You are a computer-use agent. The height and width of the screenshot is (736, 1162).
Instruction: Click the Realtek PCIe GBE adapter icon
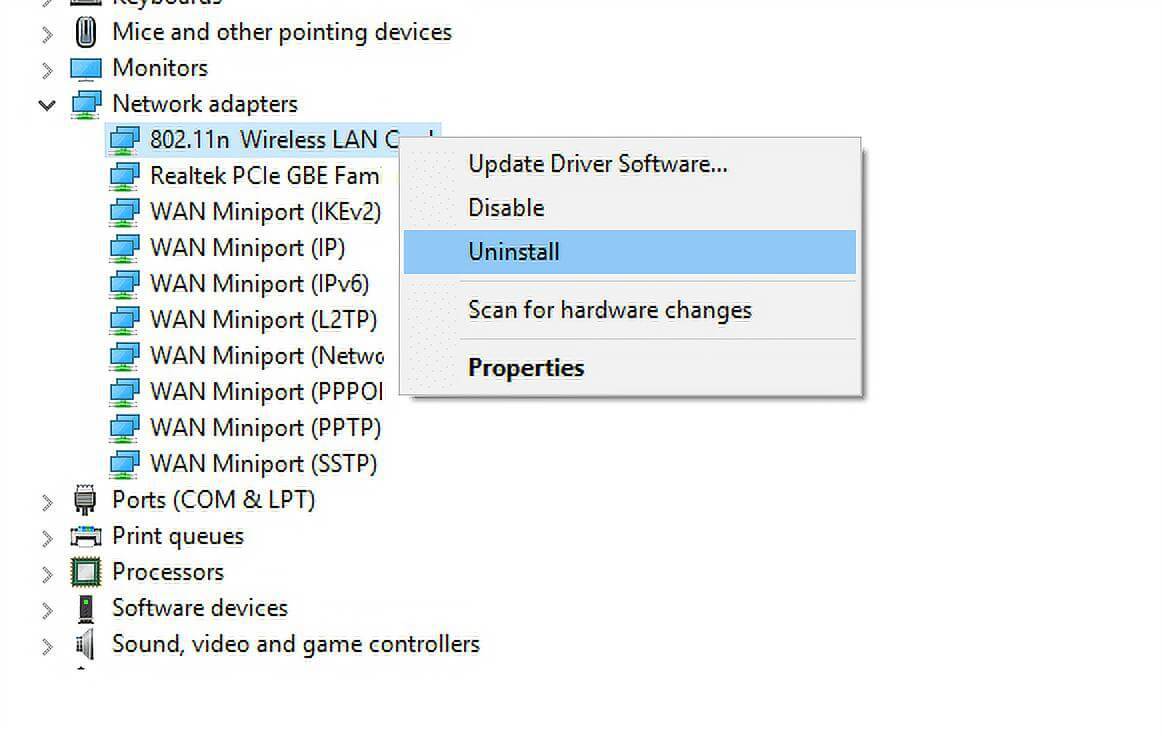[x=124, y=176]
